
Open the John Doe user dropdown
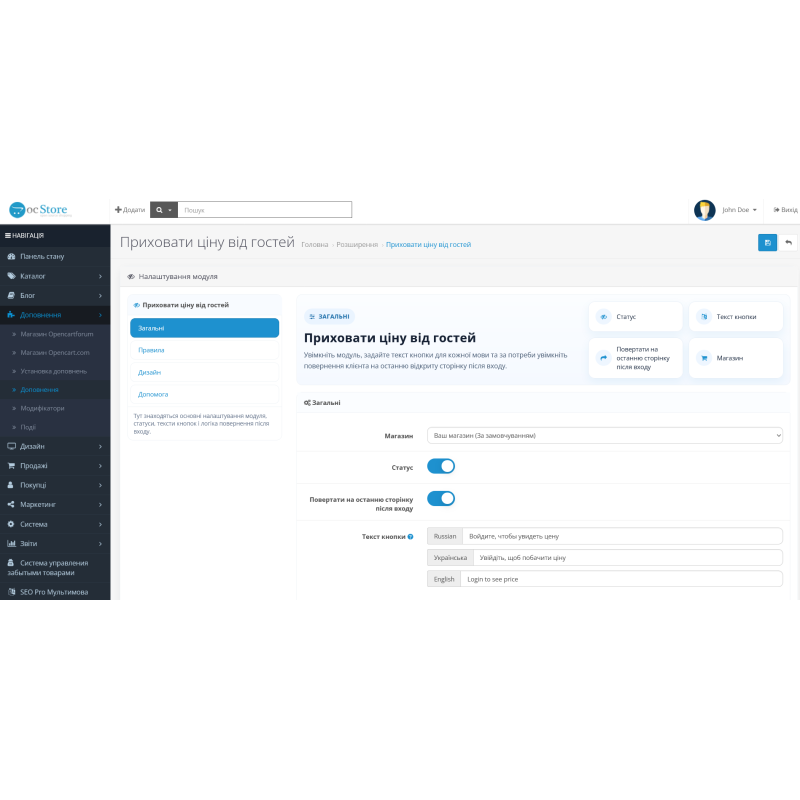point(739,210)
